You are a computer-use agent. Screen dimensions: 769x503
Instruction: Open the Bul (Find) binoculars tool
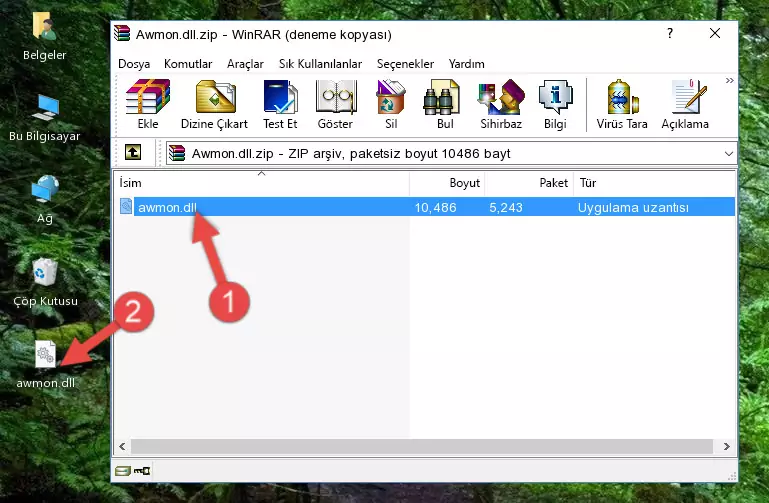click(445, 104)
